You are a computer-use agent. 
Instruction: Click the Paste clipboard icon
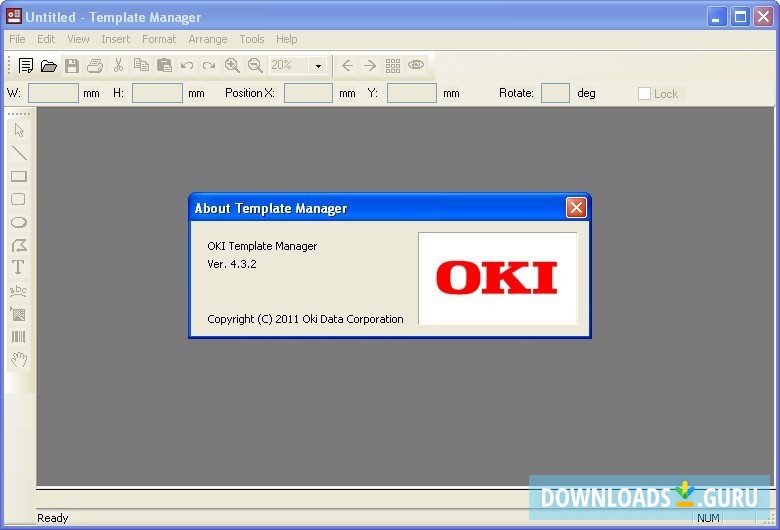(x=164, y=65)
